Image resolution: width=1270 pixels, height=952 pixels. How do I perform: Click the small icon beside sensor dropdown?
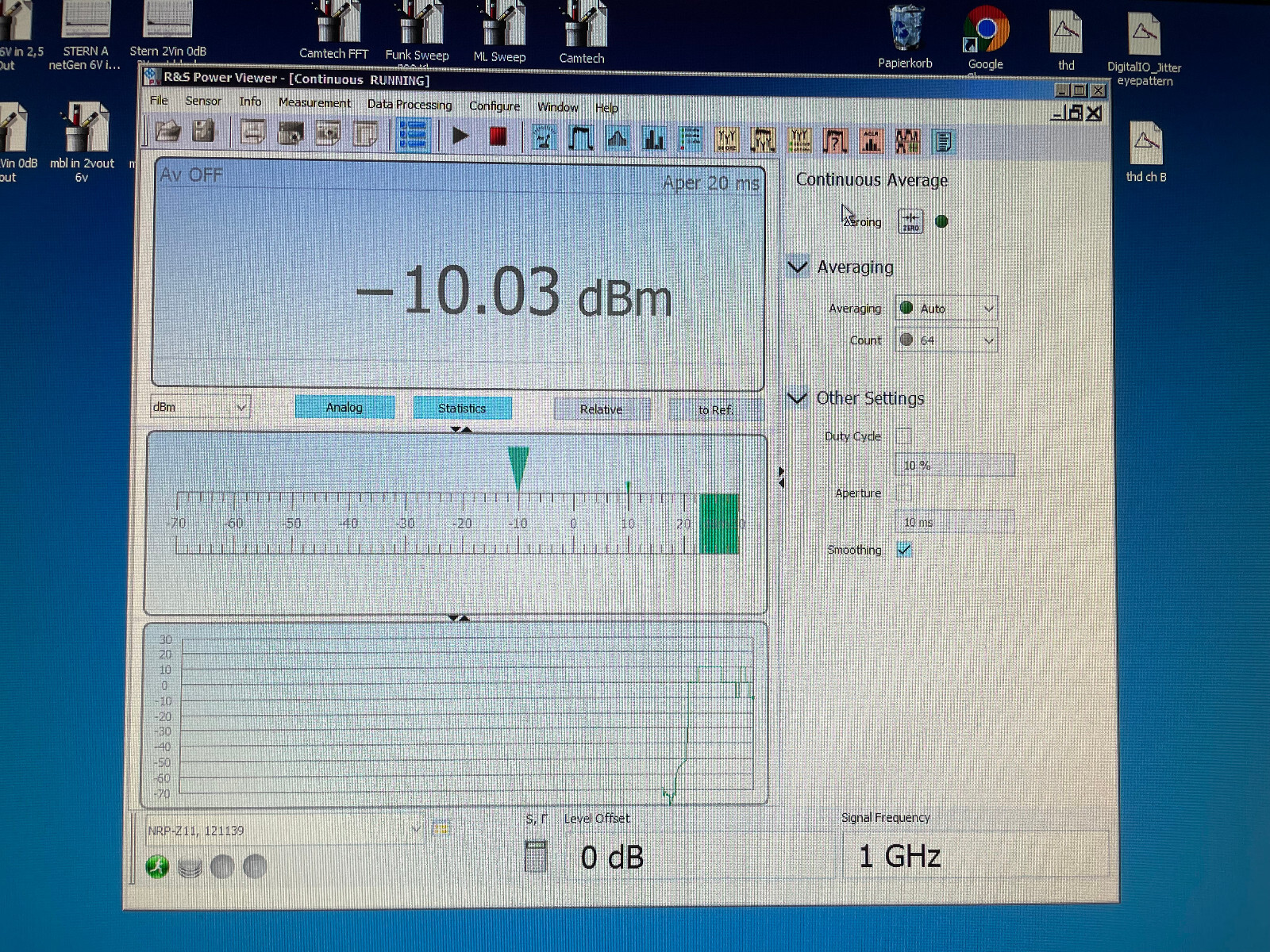pyautogui.click(x=441, y=830)
